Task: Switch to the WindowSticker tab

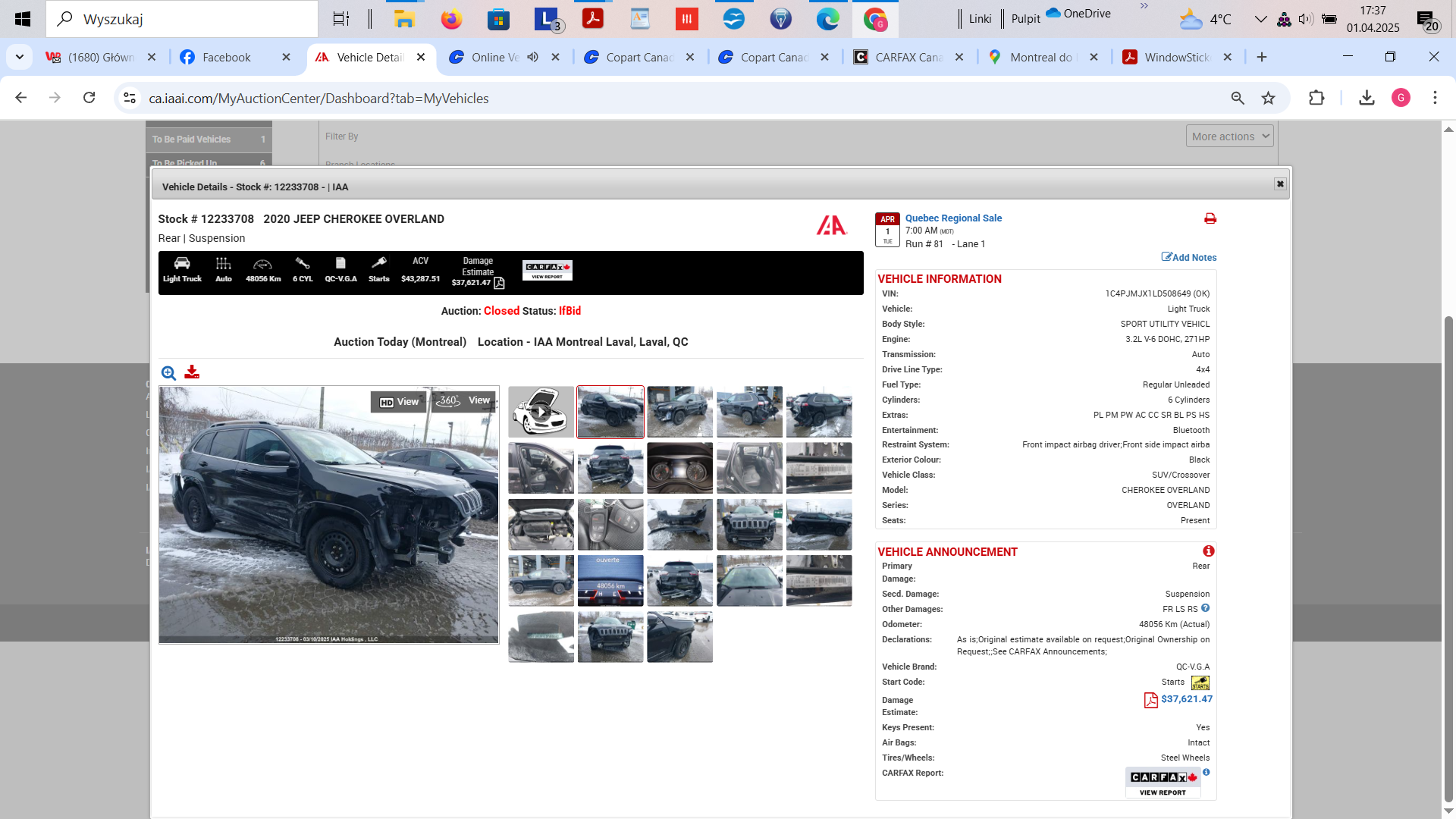Action: click(x=1178, y=58)
